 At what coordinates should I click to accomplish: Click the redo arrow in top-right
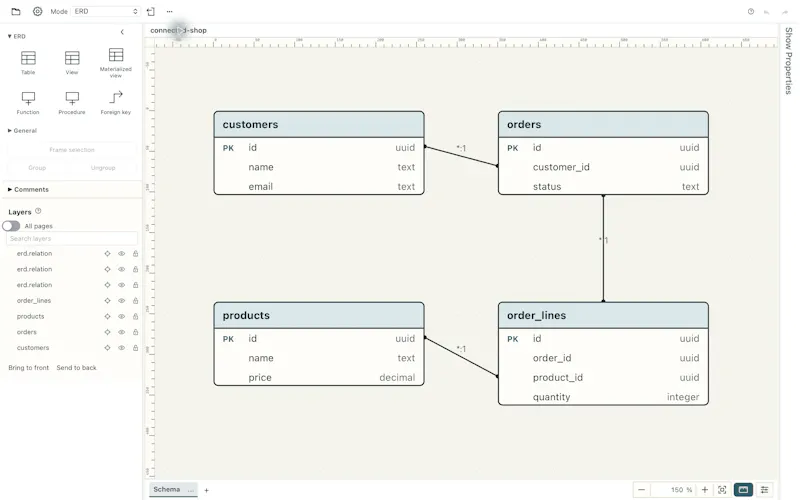tap(785, 12)
